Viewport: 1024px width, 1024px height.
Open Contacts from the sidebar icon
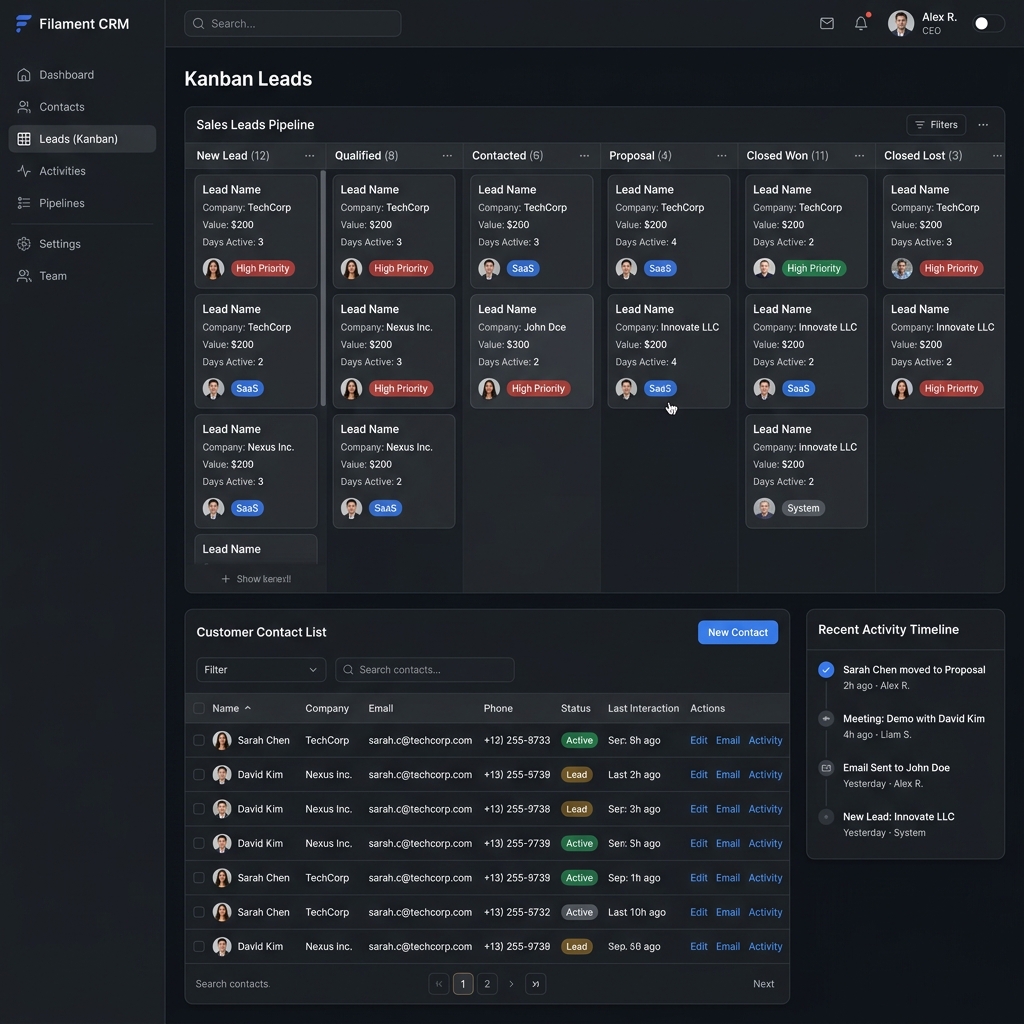22,106
